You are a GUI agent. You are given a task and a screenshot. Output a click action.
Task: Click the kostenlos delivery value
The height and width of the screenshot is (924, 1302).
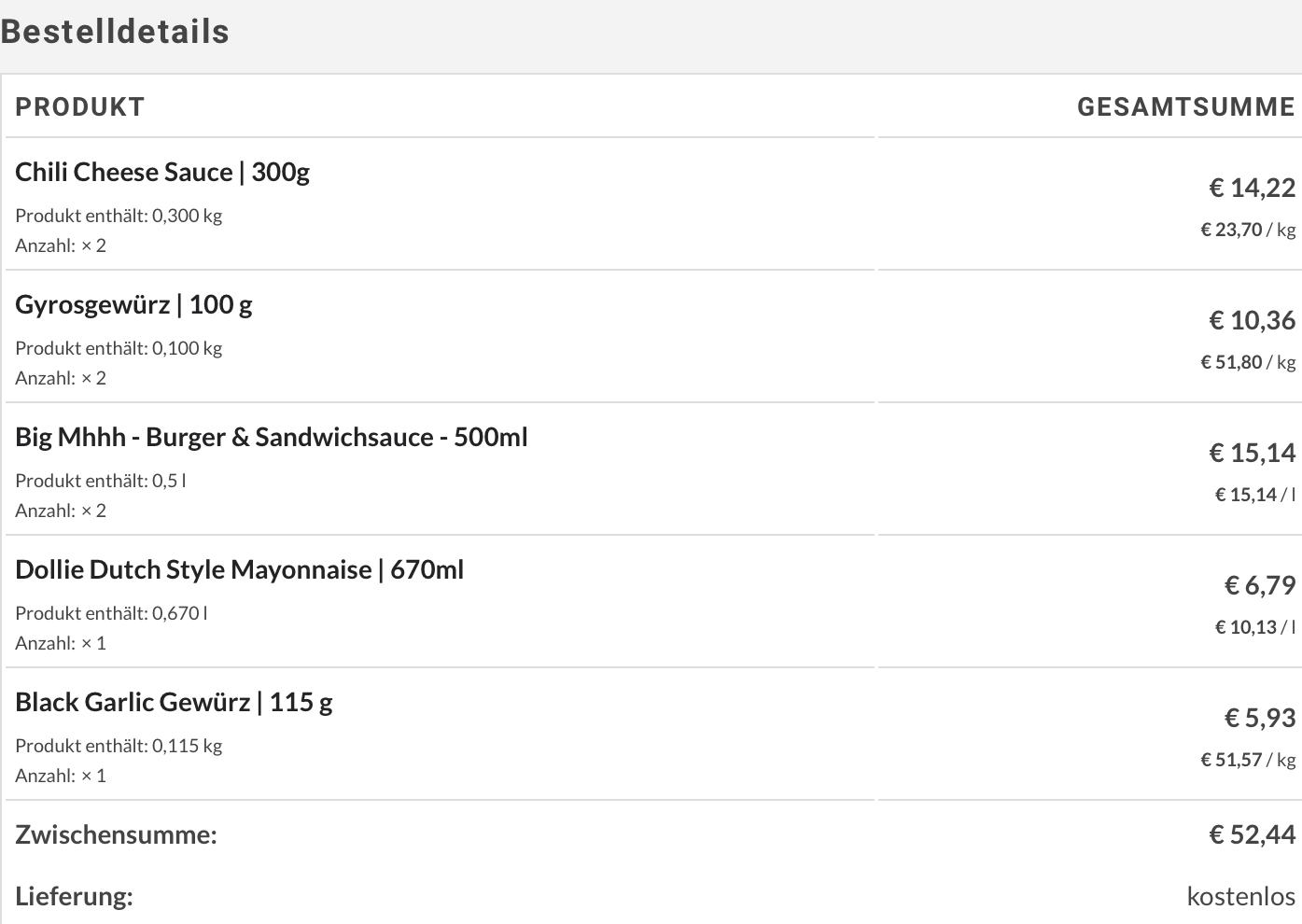tap(1240, 896)
